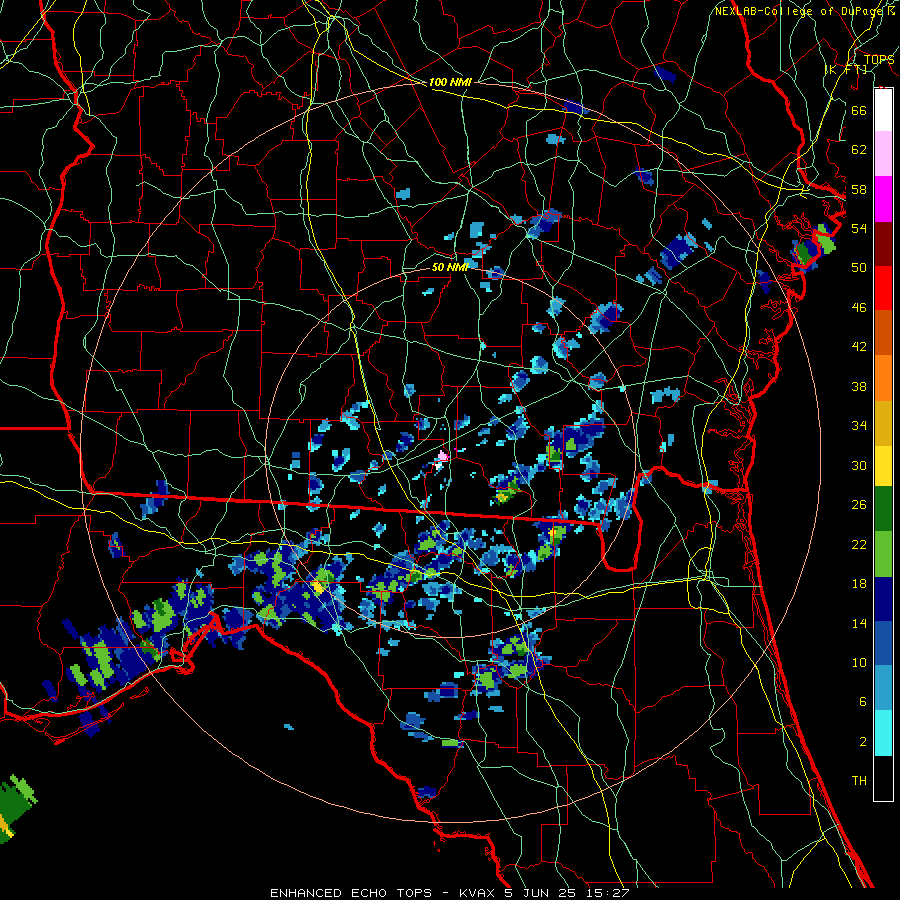This screenshot has width=900, height=900.
Task: Click the gold legend color band
Action: pyautogui.click(x=883, y=422)
